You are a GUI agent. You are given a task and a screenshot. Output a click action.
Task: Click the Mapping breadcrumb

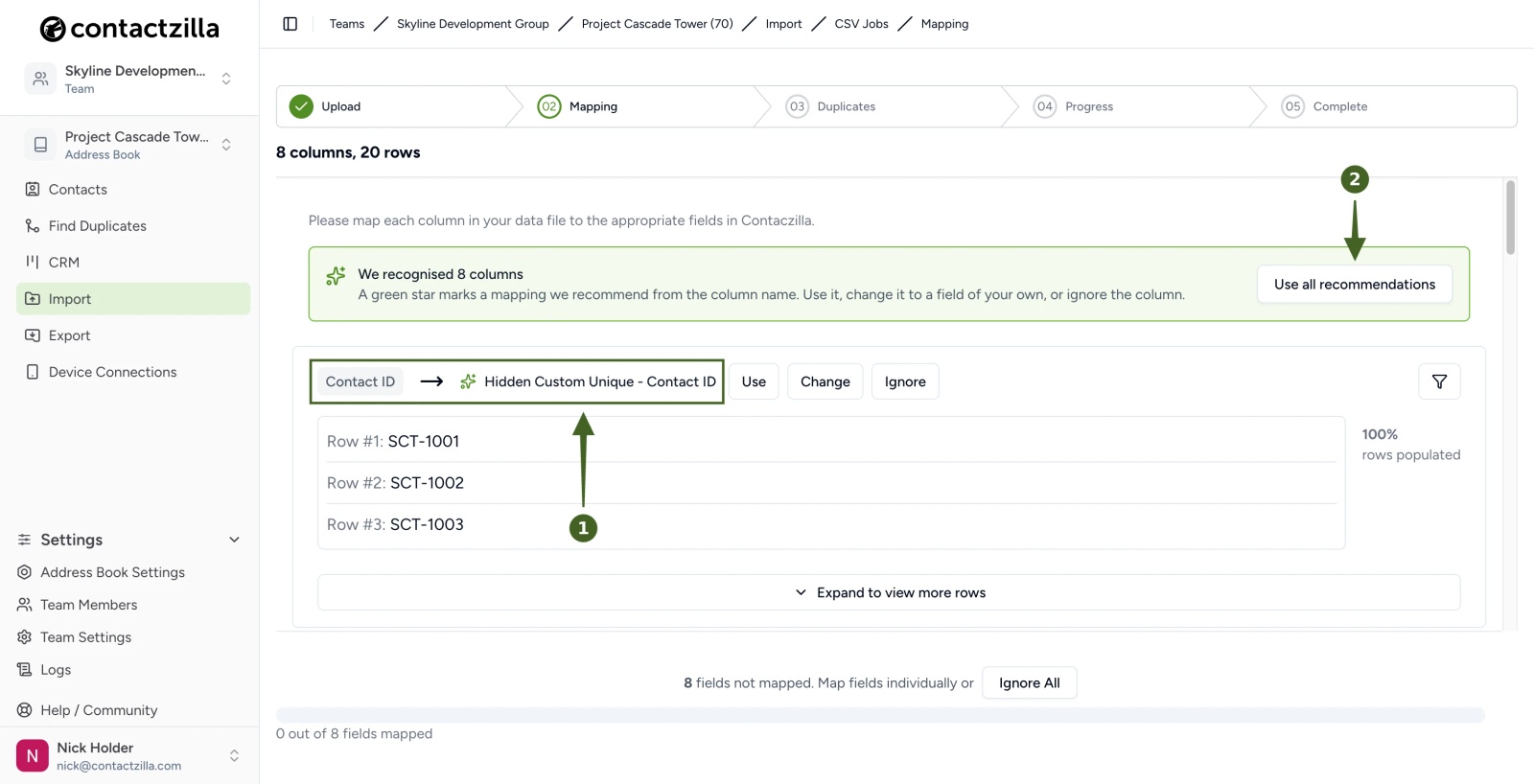tap(944, 24)
